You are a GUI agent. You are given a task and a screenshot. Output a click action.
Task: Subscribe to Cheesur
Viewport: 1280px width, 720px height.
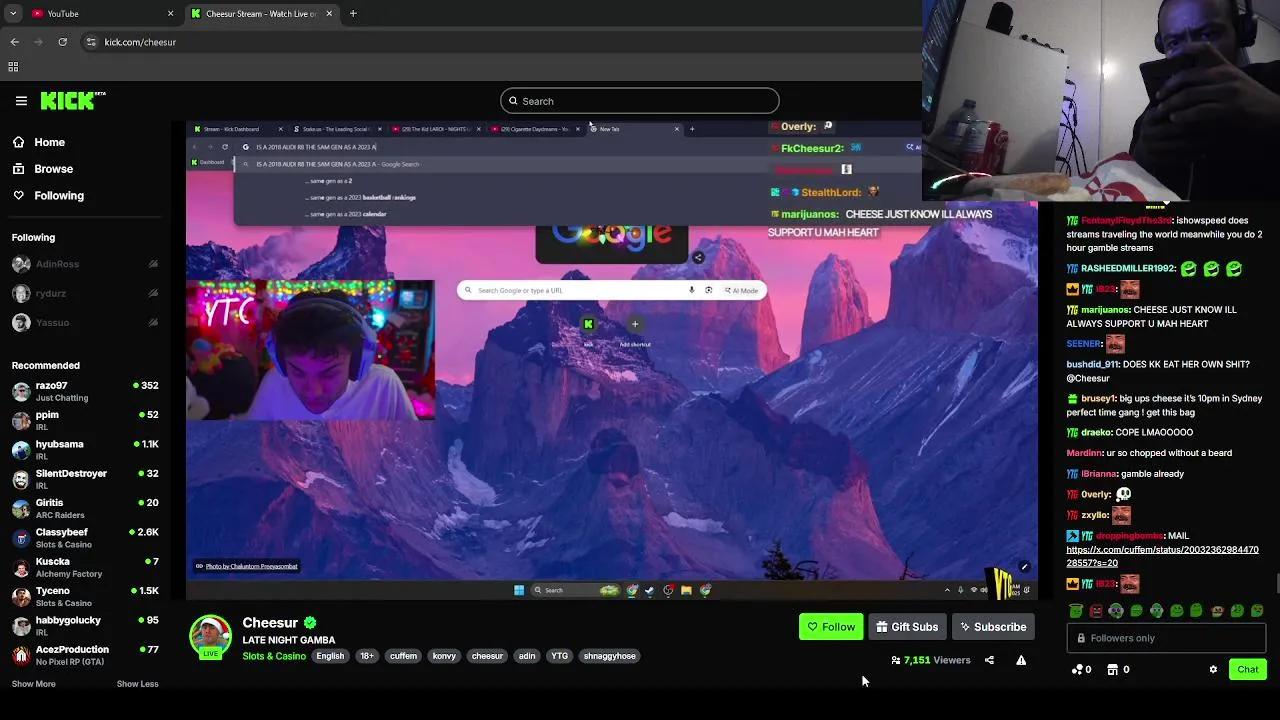(x=993, y=627)
